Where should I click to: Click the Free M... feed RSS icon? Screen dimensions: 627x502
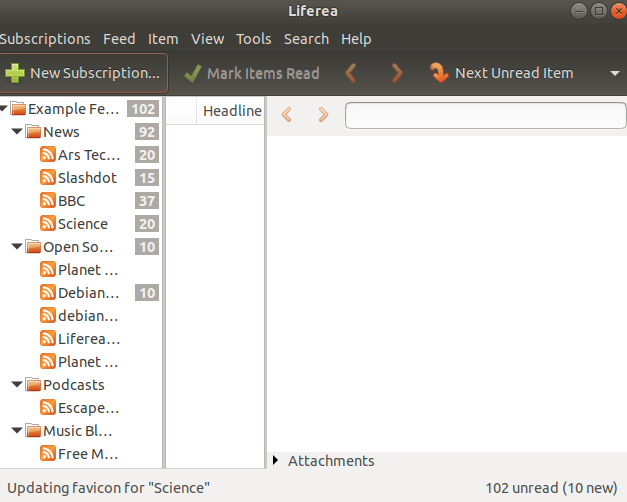pos(48,454)
